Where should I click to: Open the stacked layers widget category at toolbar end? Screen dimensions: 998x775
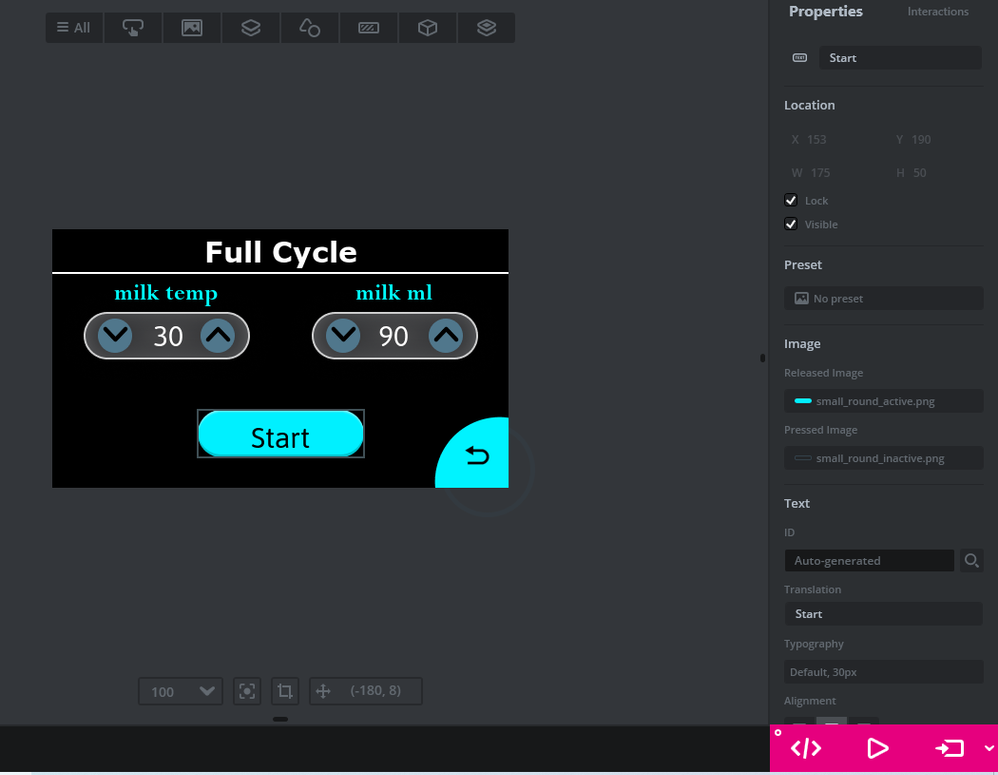[486, 28]
